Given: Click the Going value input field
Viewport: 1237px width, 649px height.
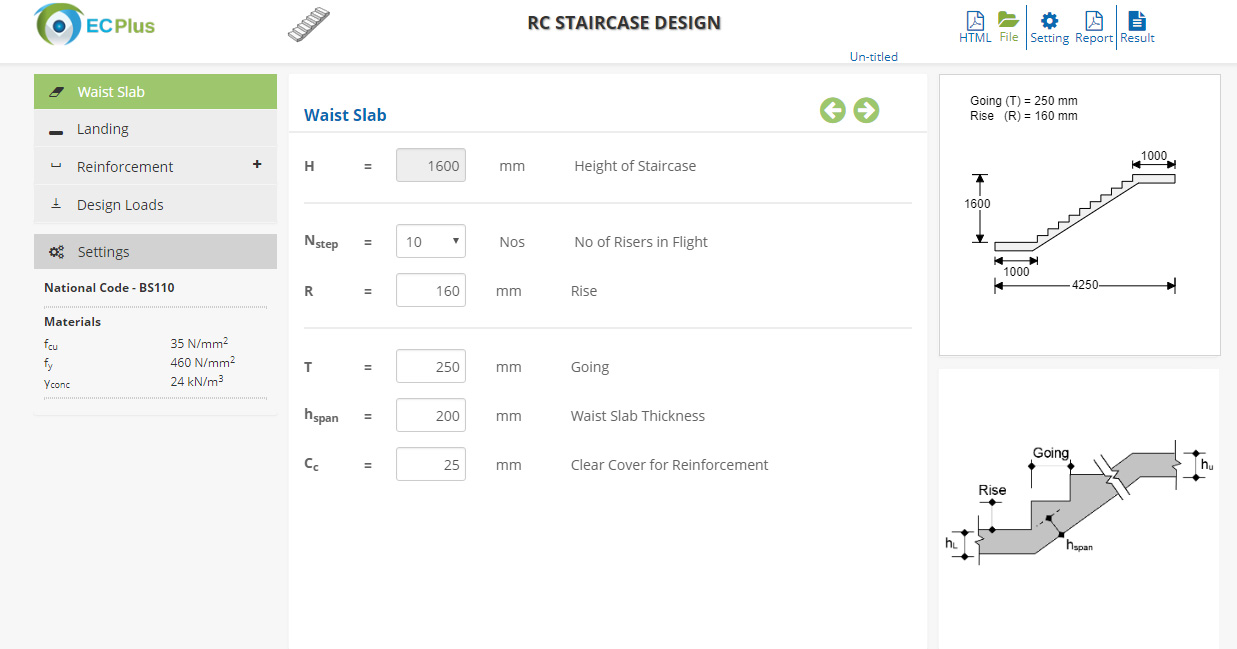Looking at the screenshot, I should (431, 366).
